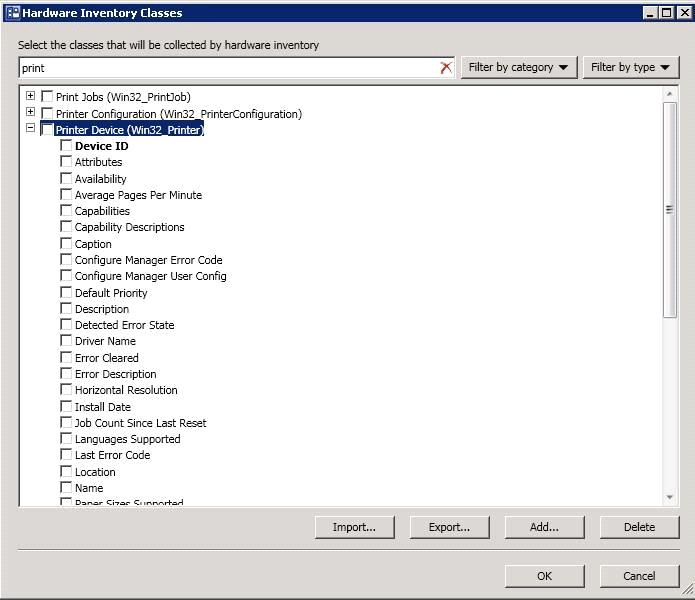The height and width of the screenshot is (600, 695).
Task: Check the Install Date checkbox
Action: tap(66, 406)
